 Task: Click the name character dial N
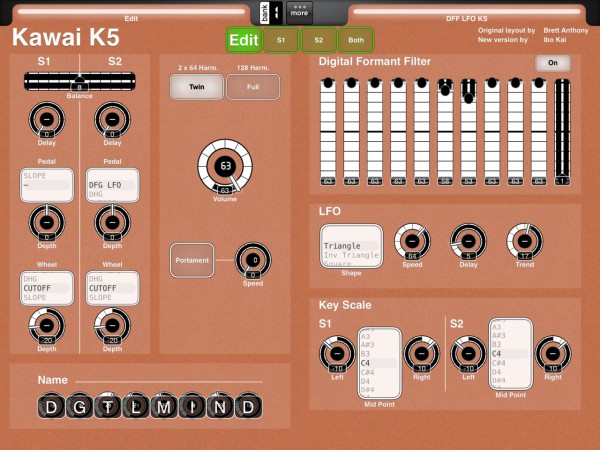click(x=220, y=406)
